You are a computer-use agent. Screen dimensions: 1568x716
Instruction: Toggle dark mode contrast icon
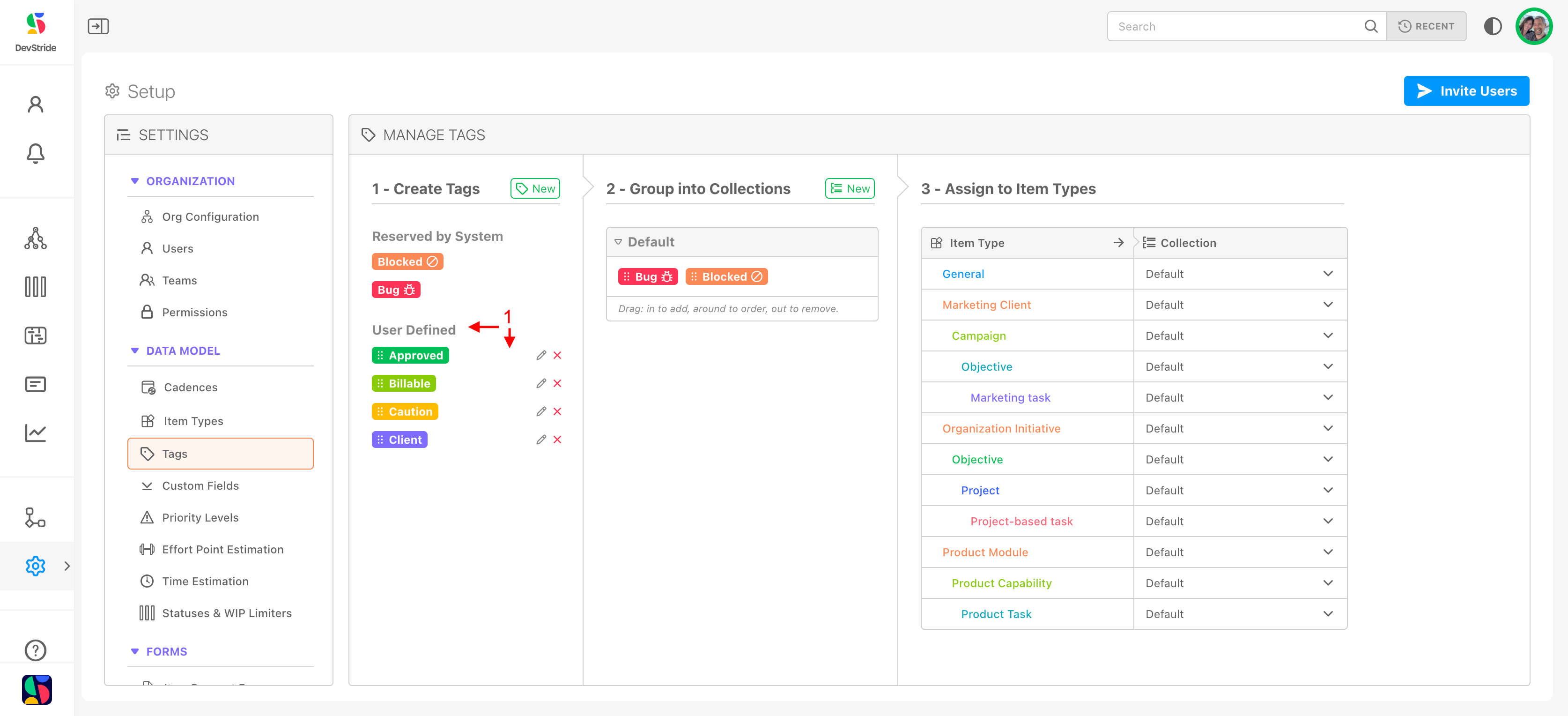pos(1492,26)
